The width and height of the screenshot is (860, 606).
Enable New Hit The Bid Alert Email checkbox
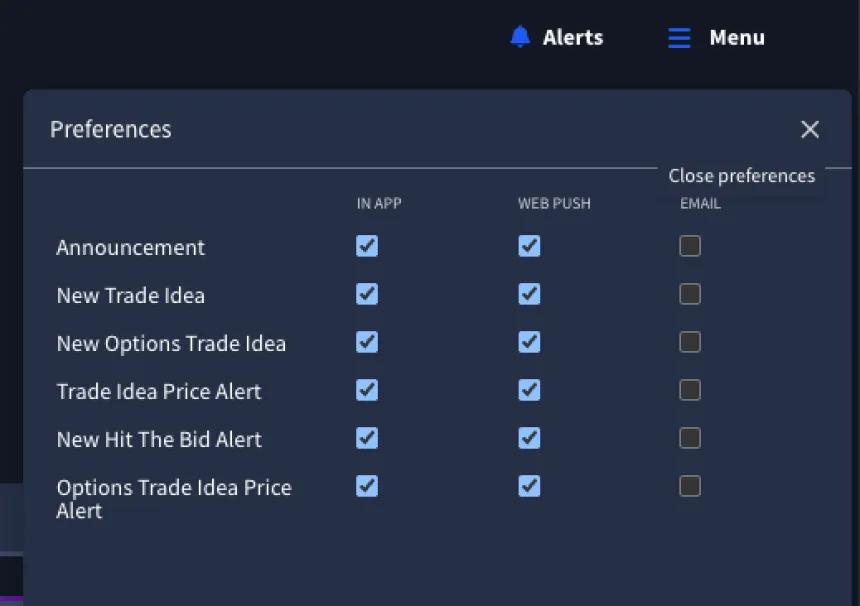tap(690, 438)
